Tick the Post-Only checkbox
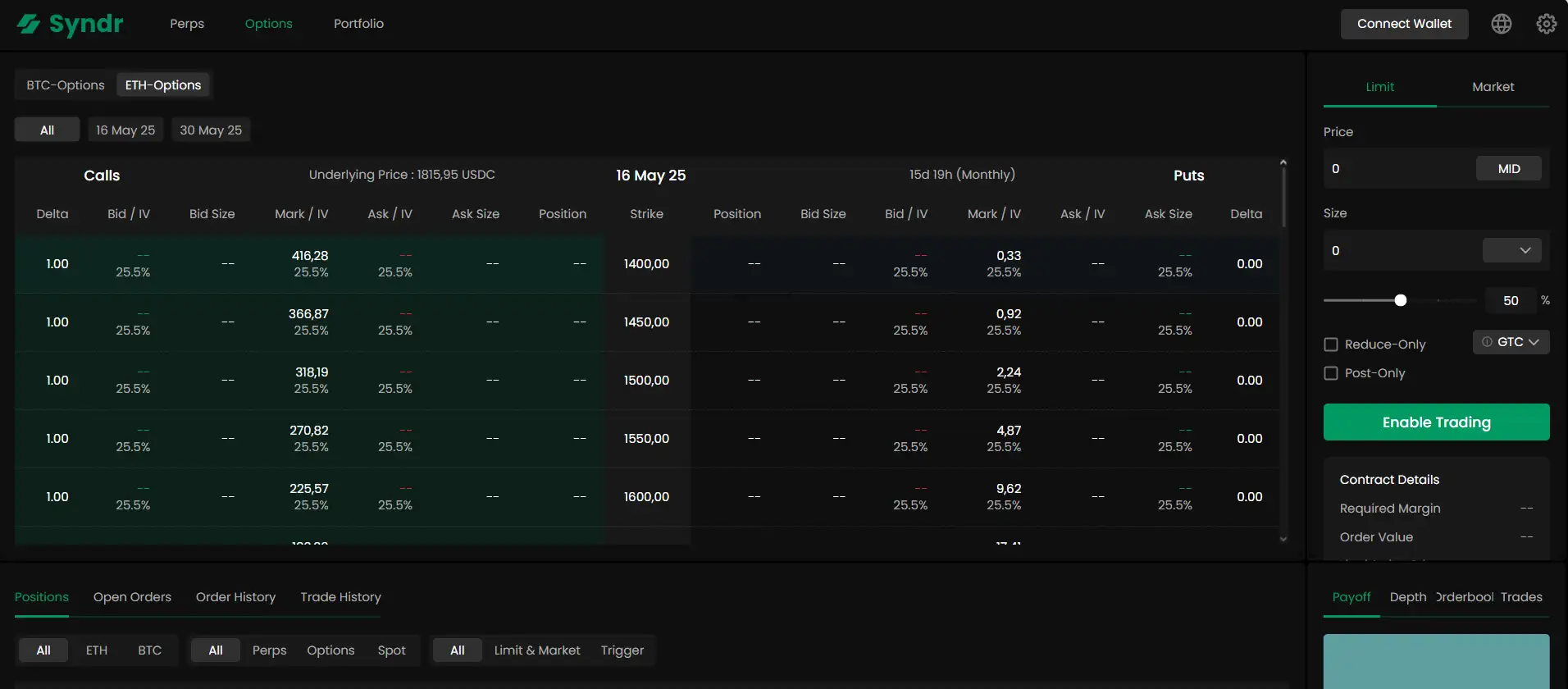Screen dimensions: 1568x689 (x=1331, y=373)
